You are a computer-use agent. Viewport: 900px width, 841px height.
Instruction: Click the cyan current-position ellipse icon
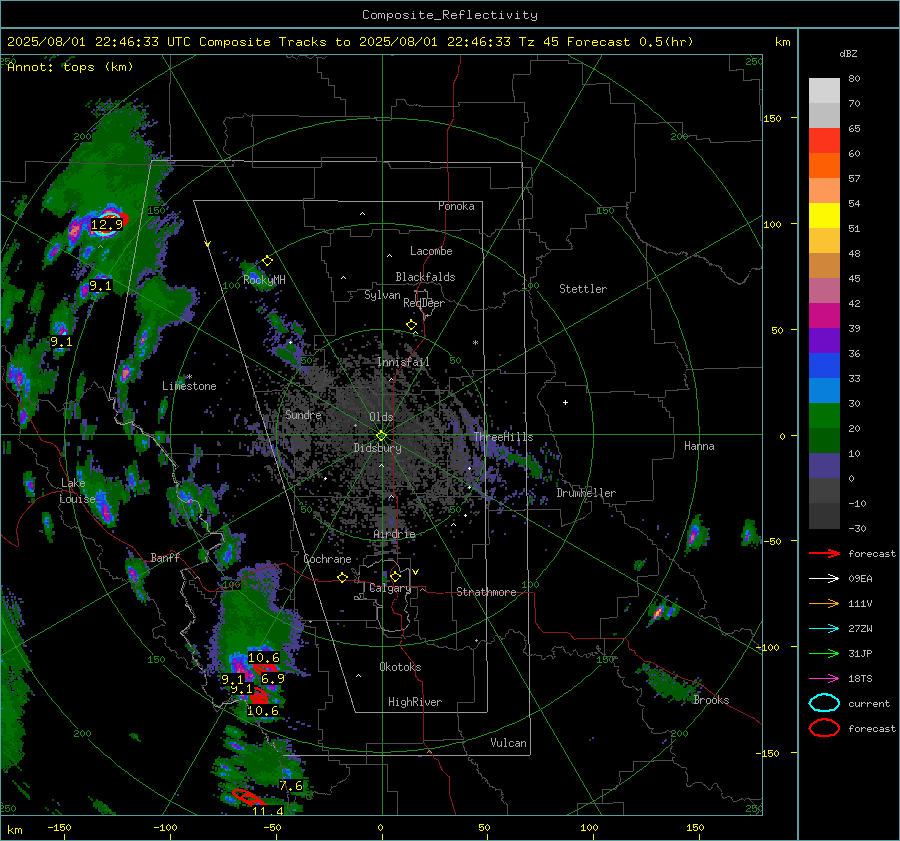click(x=824, y=703)
